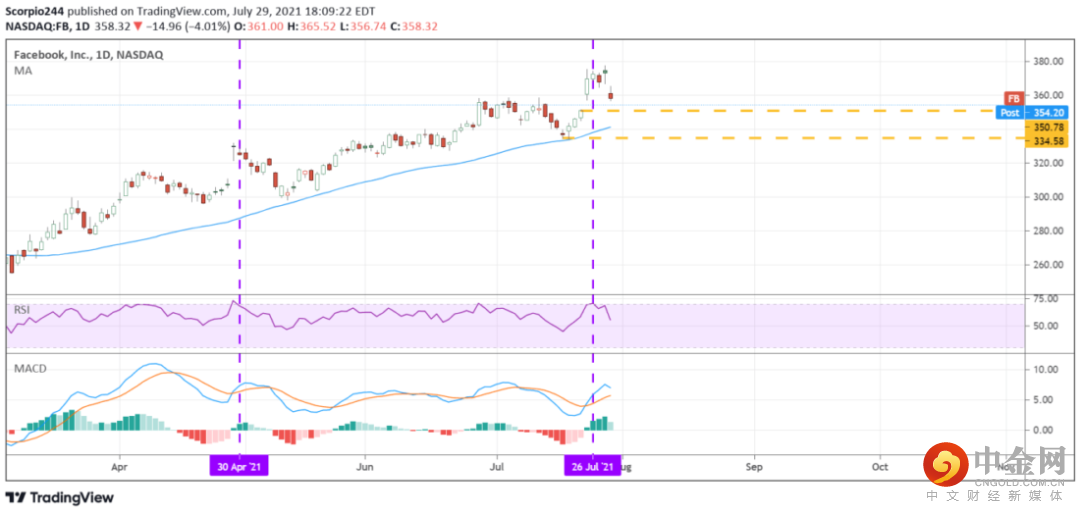
Task: Click the Jun label on time axis
Action: click(x=364, y=466)
